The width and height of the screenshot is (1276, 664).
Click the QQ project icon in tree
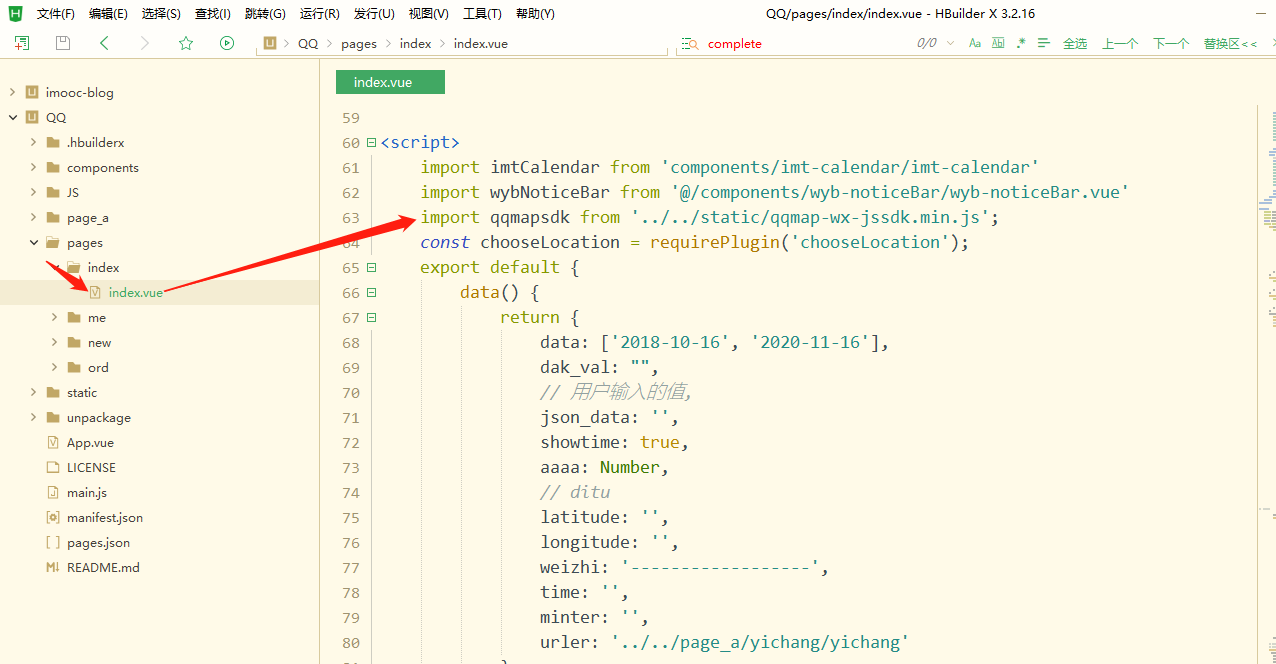click(32, 117)
